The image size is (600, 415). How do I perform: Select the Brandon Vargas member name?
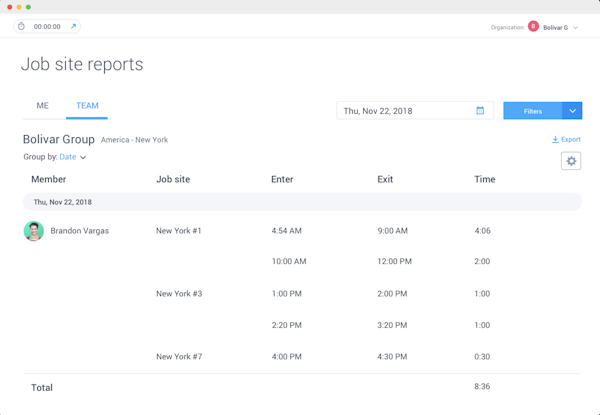(x=80, y=231)
